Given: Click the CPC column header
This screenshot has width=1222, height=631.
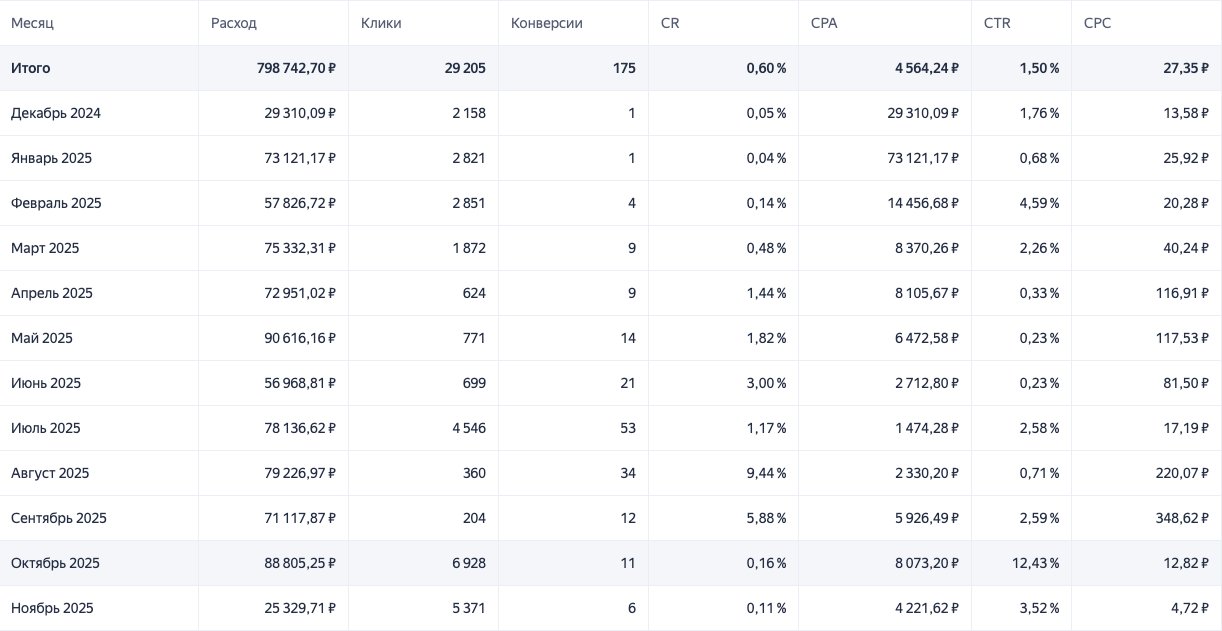Looking at the screenshot, I should coord(1097,23).
